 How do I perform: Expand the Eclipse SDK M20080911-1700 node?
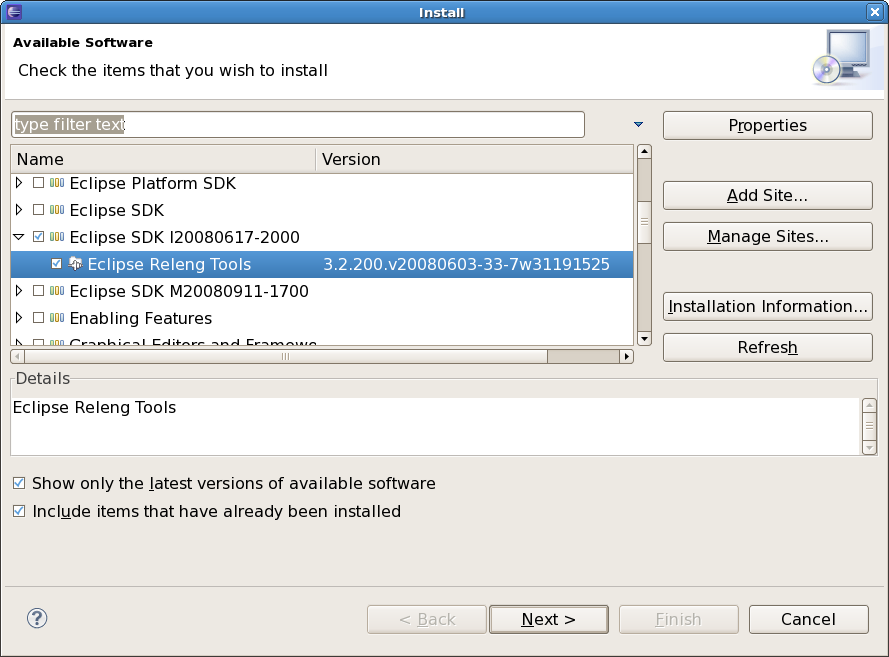click(19, 291)
